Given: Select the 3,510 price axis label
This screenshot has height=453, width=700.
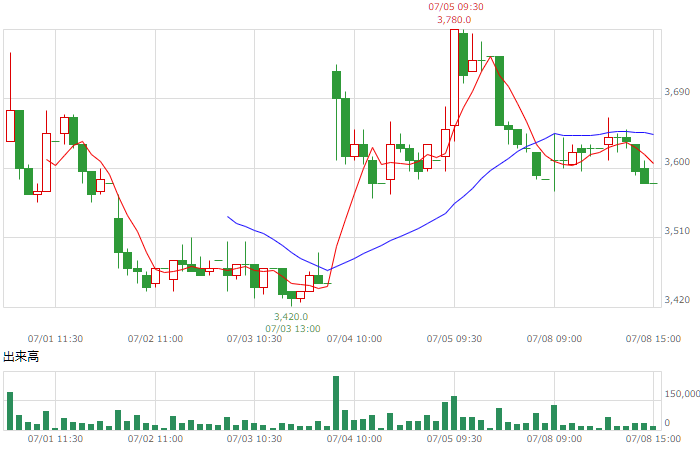Looking at the screenshot, I should click(677, 231).
